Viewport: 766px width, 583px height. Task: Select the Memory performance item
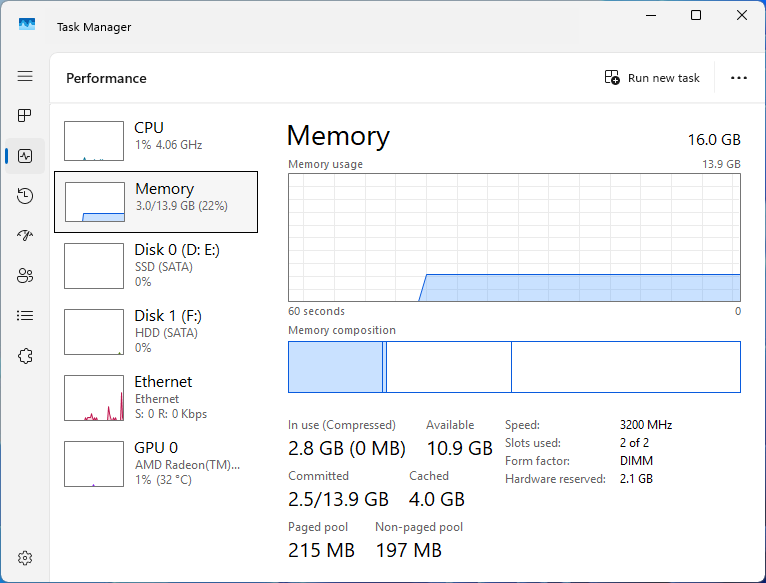point(156,202)
